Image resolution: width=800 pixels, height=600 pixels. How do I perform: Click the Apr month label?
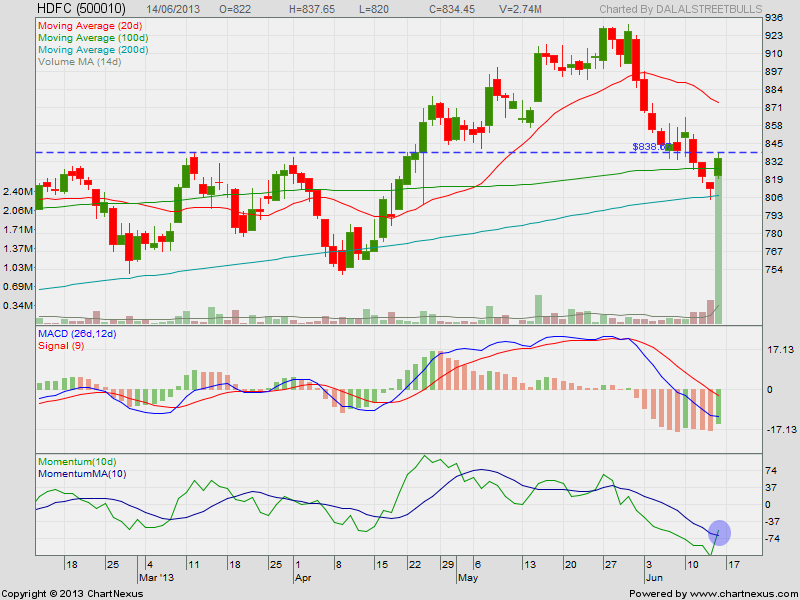point(303,578)
